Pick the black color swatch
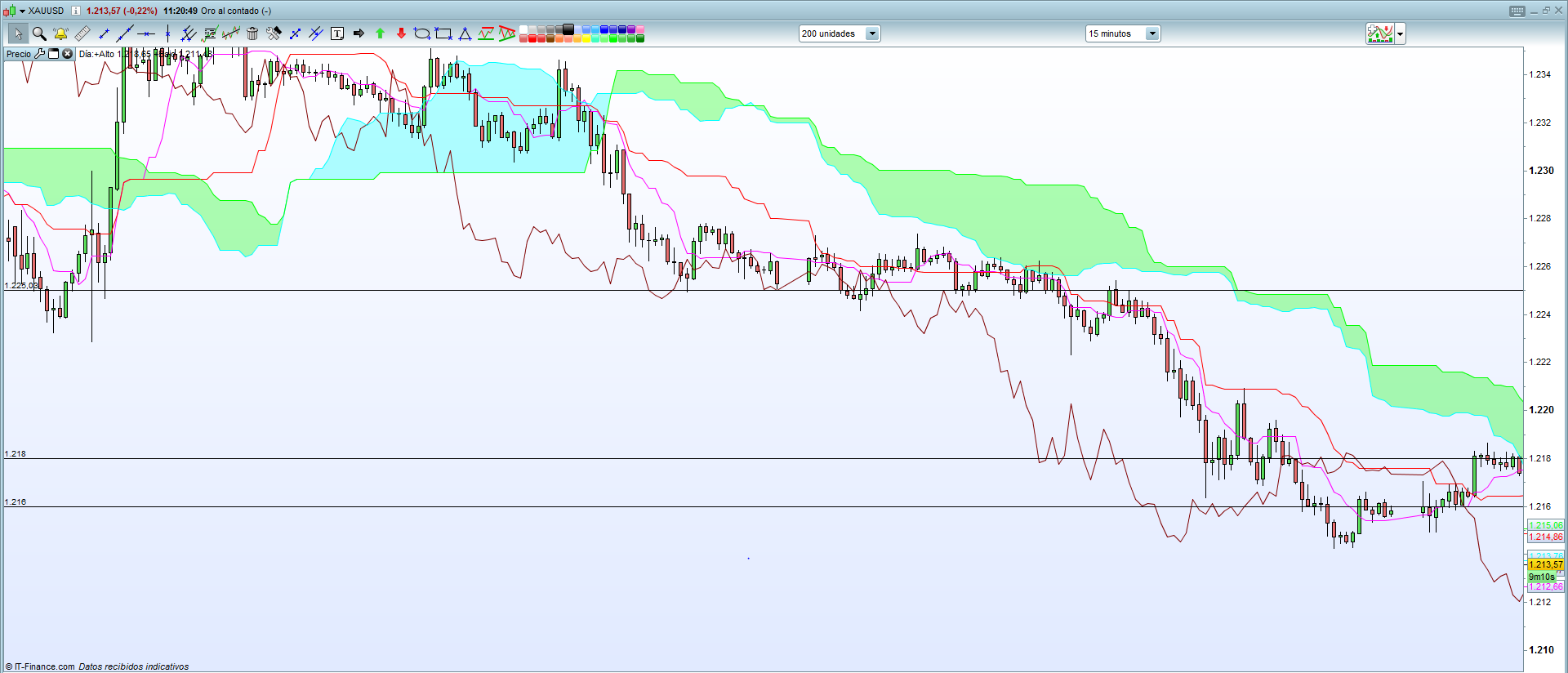 tap(568, 29)
